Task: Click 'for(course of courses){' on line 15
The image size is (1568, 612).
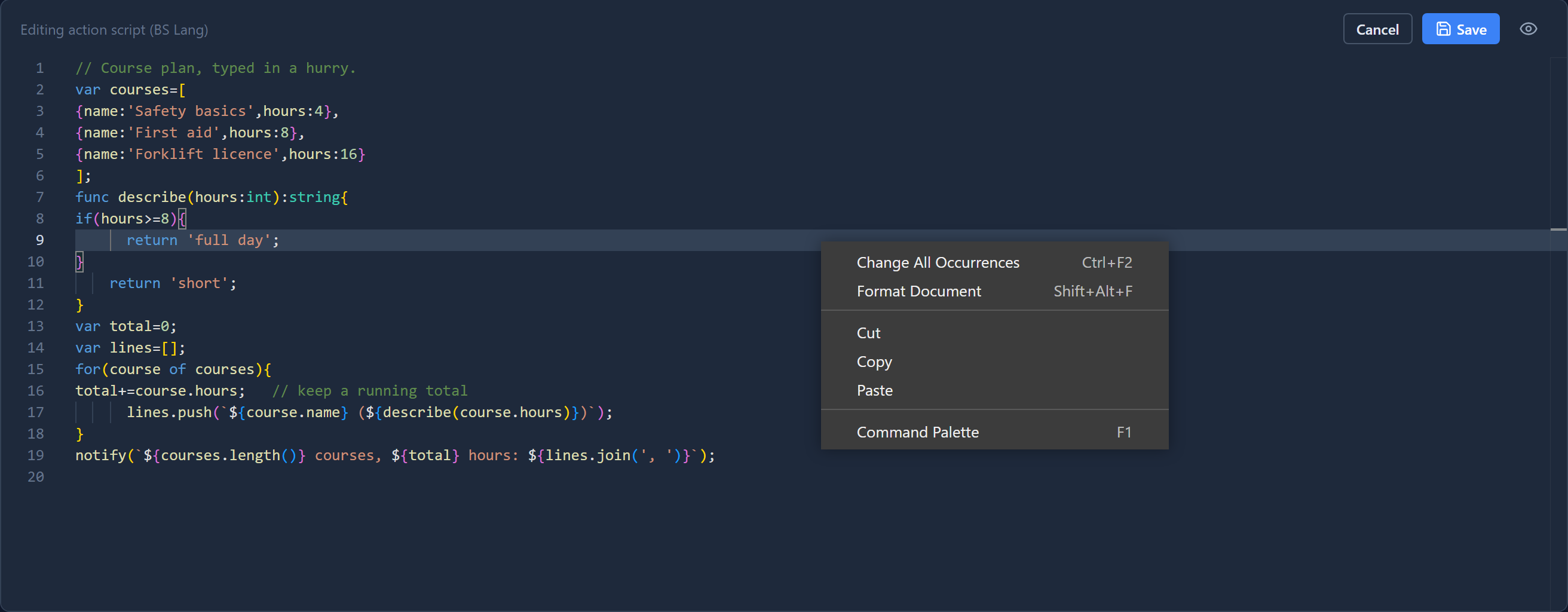Action: [x=173, y=369]
